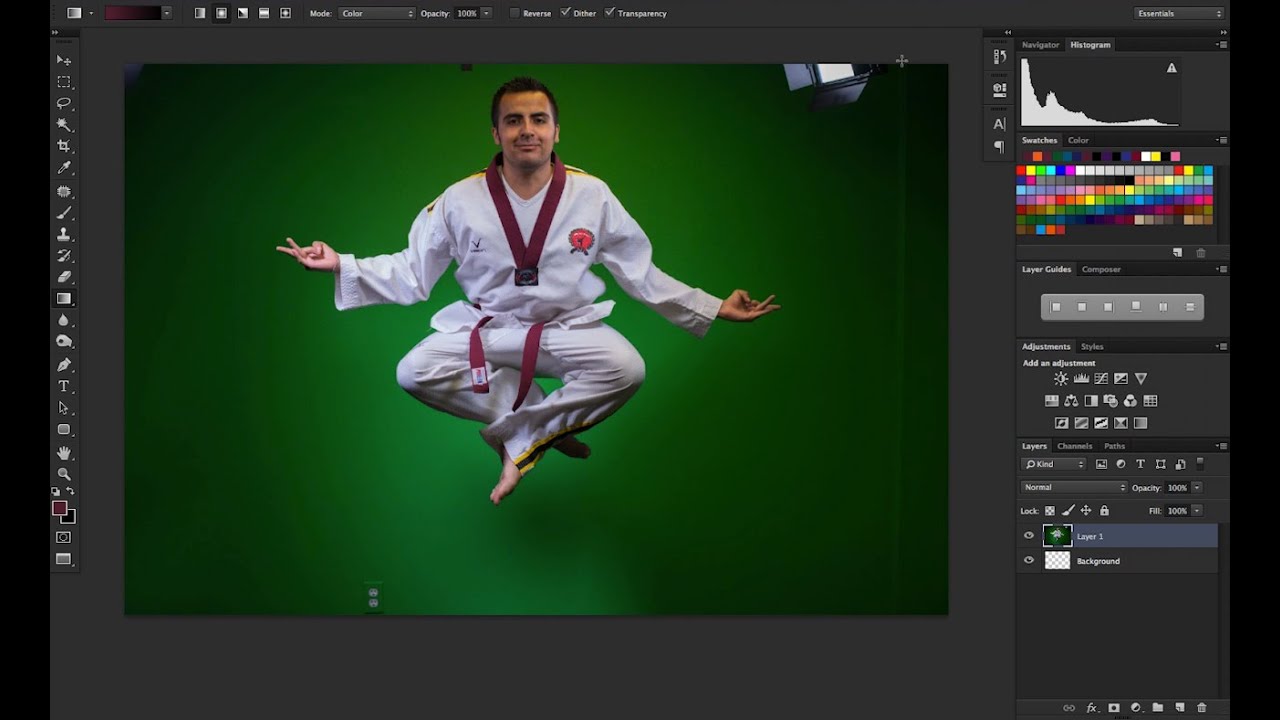
Task: Switch to the Composer tab
Action: point(1101,269)
